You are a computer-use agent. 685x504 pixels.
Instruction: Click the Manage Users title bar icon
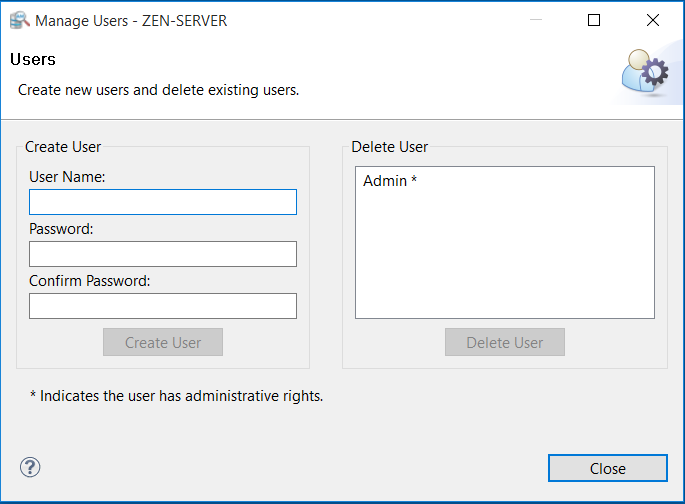click(x=19, y=20)
